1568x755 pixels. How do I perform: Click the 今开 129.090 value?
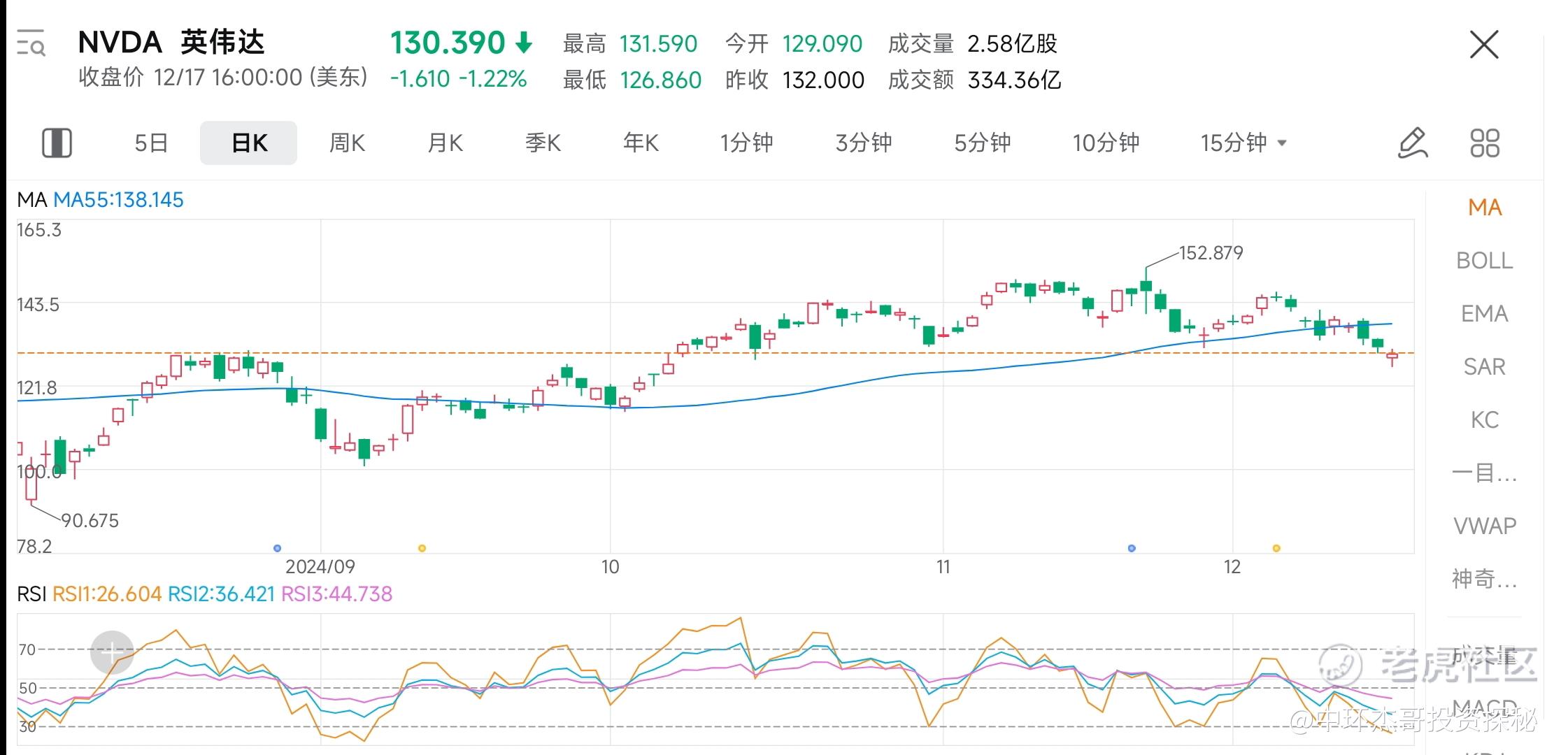click(822, 44)
